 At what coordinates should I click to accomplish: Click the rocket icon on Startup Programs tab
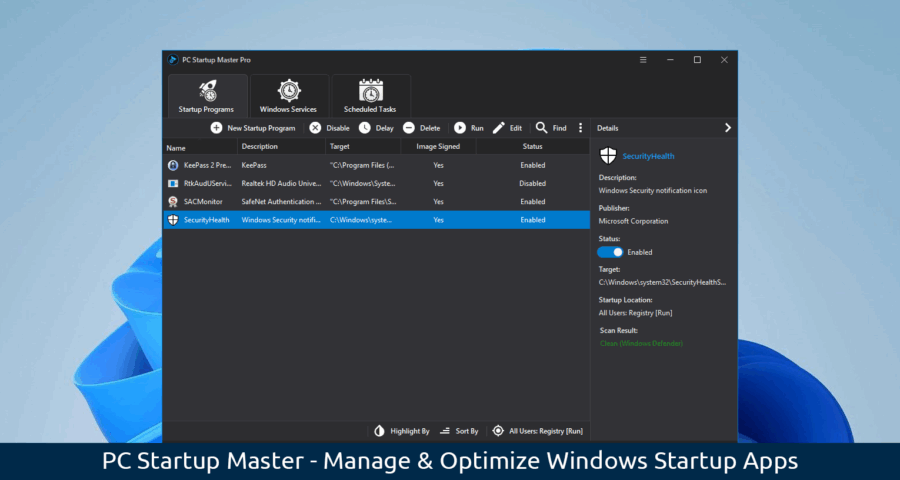[x=208, y=90]
